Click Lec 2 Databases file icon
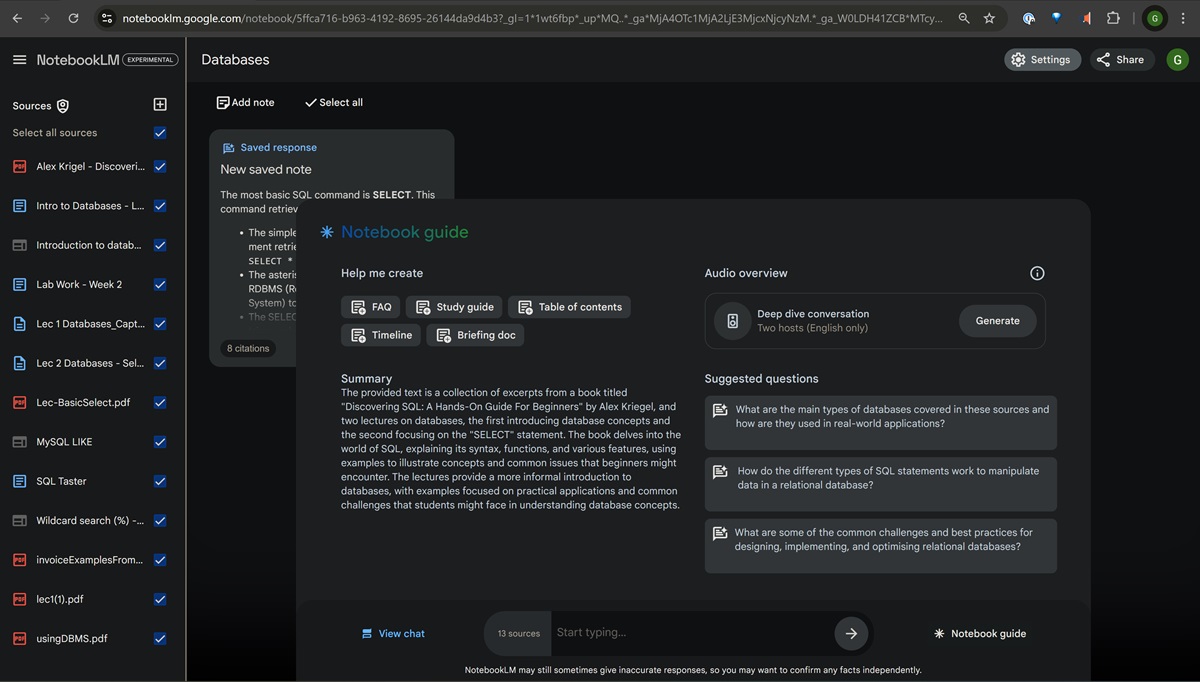Viewport: 1200px width, 682px height. coord(19,363)
